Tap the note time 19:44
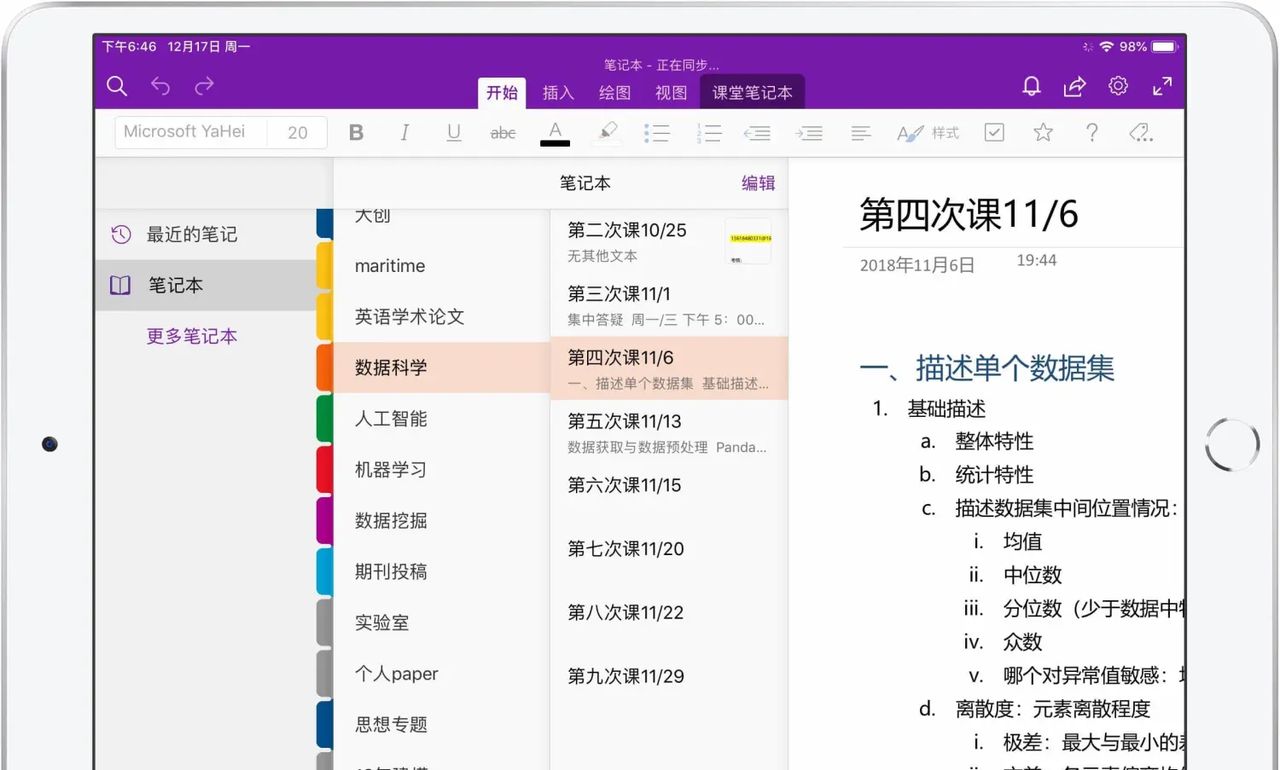 [1037, 260]
